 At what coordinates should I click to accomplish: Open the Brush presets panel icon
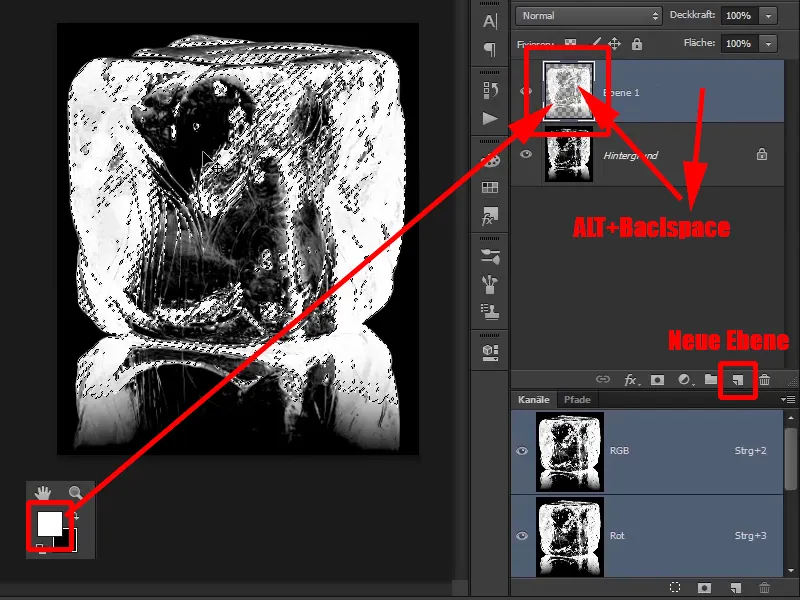(x=490, y=285)
